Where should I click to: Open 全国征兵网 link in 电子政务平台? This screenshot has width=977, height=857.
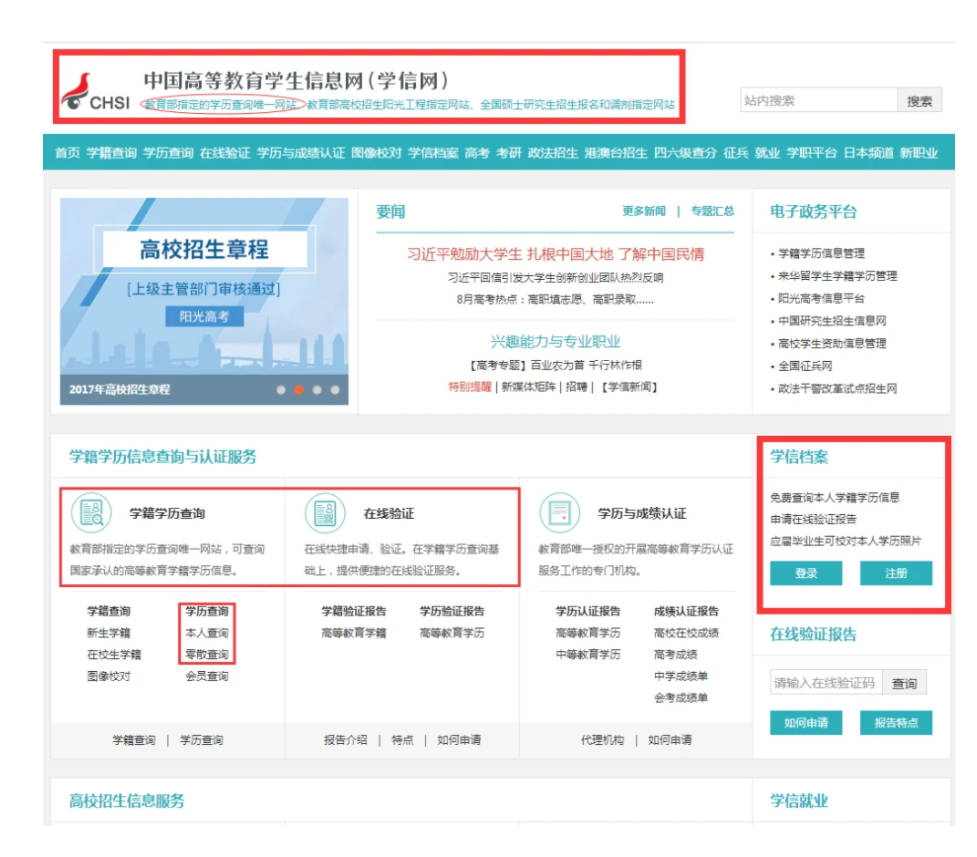click(x=805, y=366)
